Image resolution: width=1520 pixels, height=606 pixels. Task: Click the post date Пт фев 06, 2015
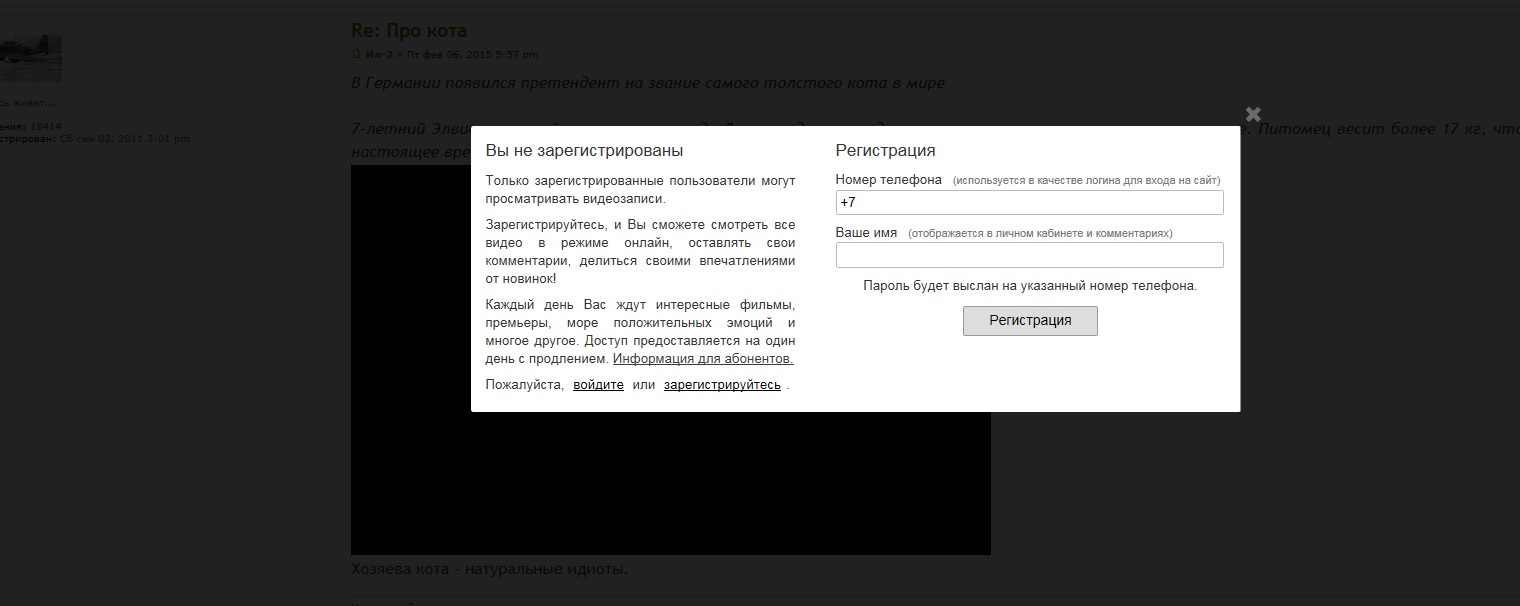(470, 54)
